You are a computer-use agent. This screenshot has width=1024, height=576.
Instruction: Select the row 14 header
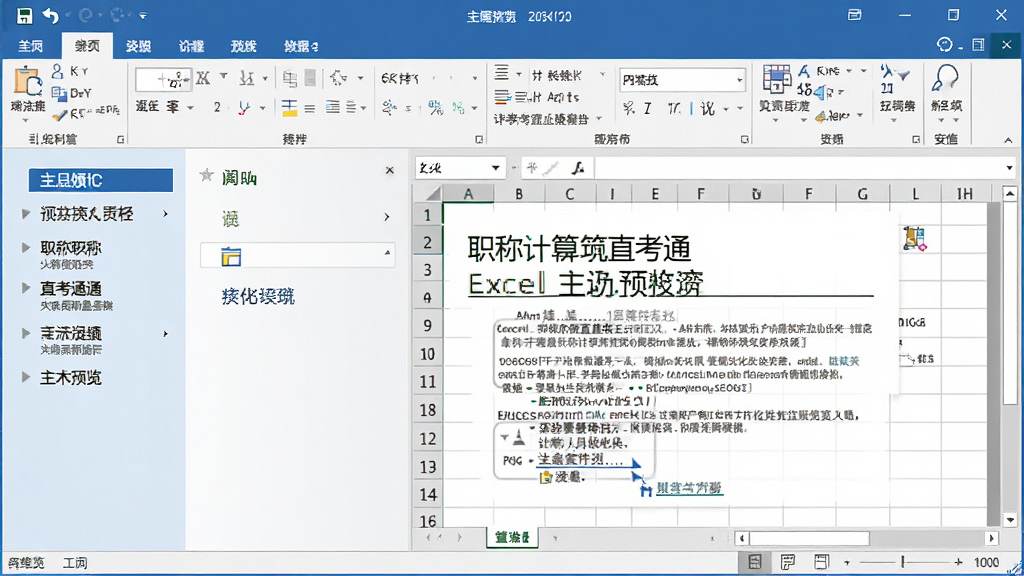click(x=428, y=494)
